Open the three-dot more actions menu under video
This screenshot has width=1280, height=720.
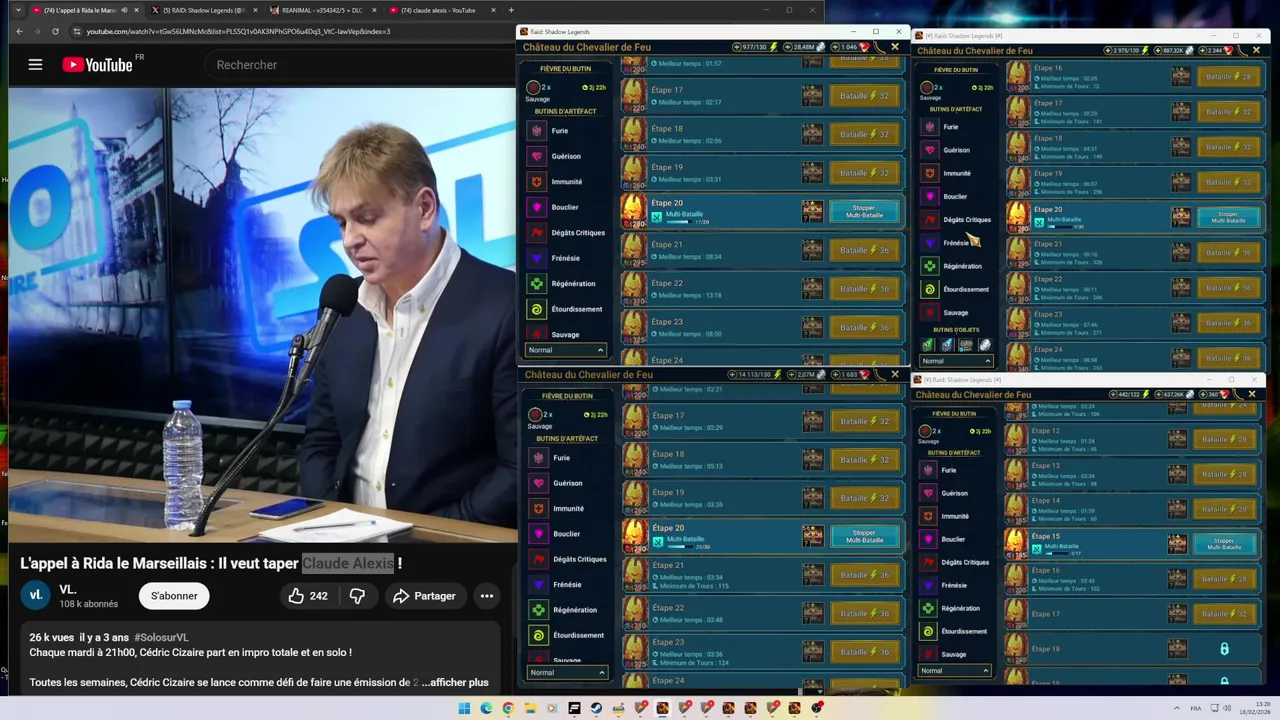click(x=487, y=596)
